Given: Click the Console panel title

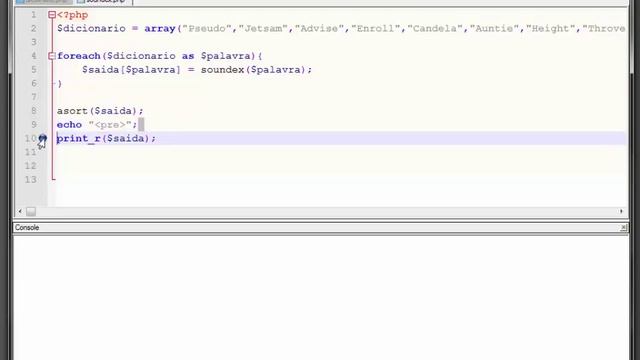Looking at the screenshot, I should [x=27, y=228].
